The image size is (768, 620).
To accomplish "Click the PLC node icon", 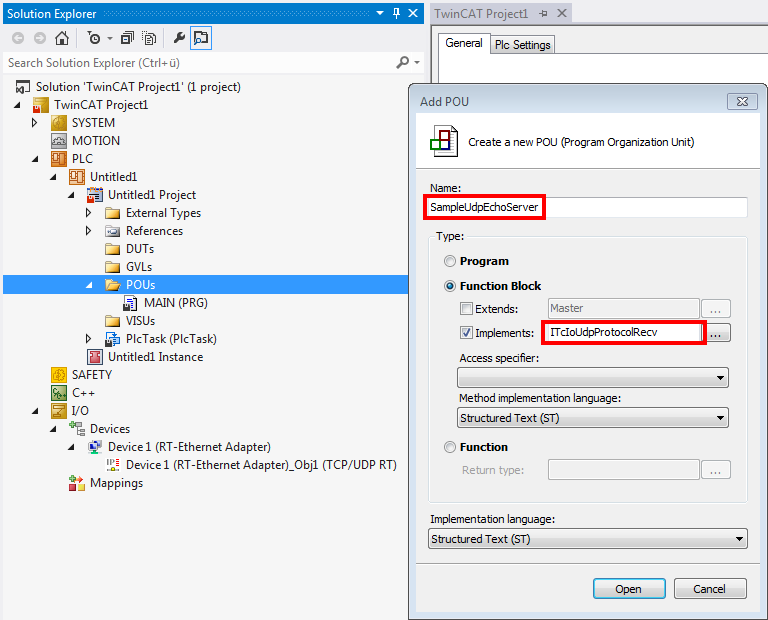I will [59, 159].
